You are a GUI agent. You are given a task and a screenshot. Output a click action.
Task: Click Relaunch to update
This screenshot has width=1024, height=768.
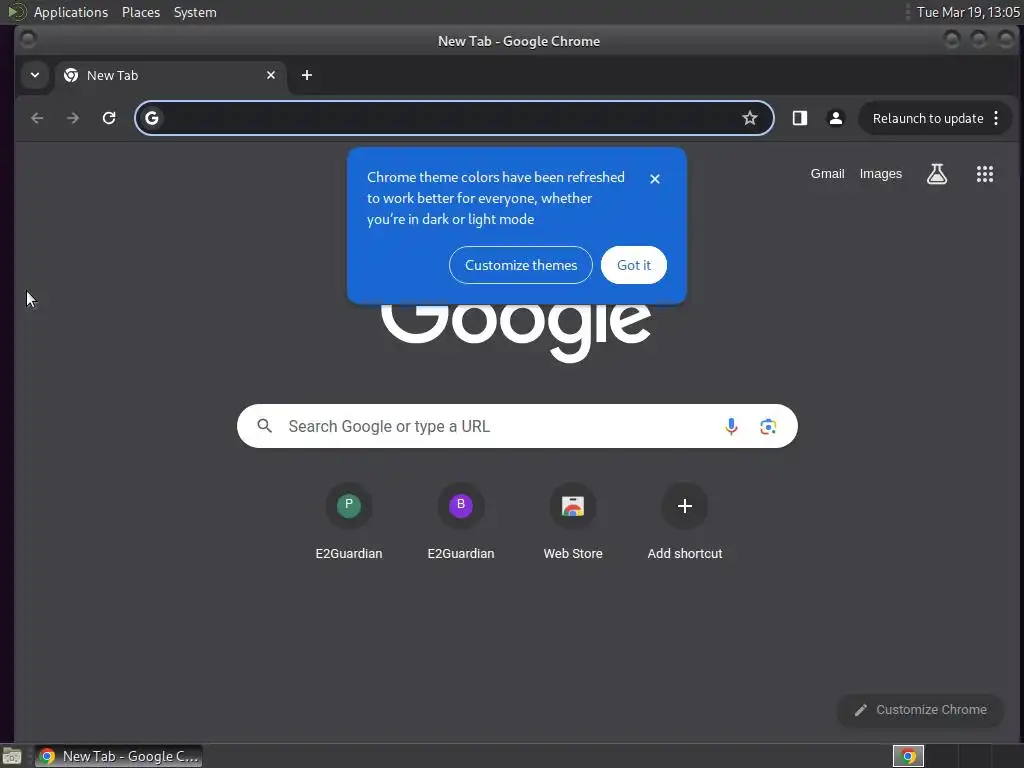tap(928, 118)
